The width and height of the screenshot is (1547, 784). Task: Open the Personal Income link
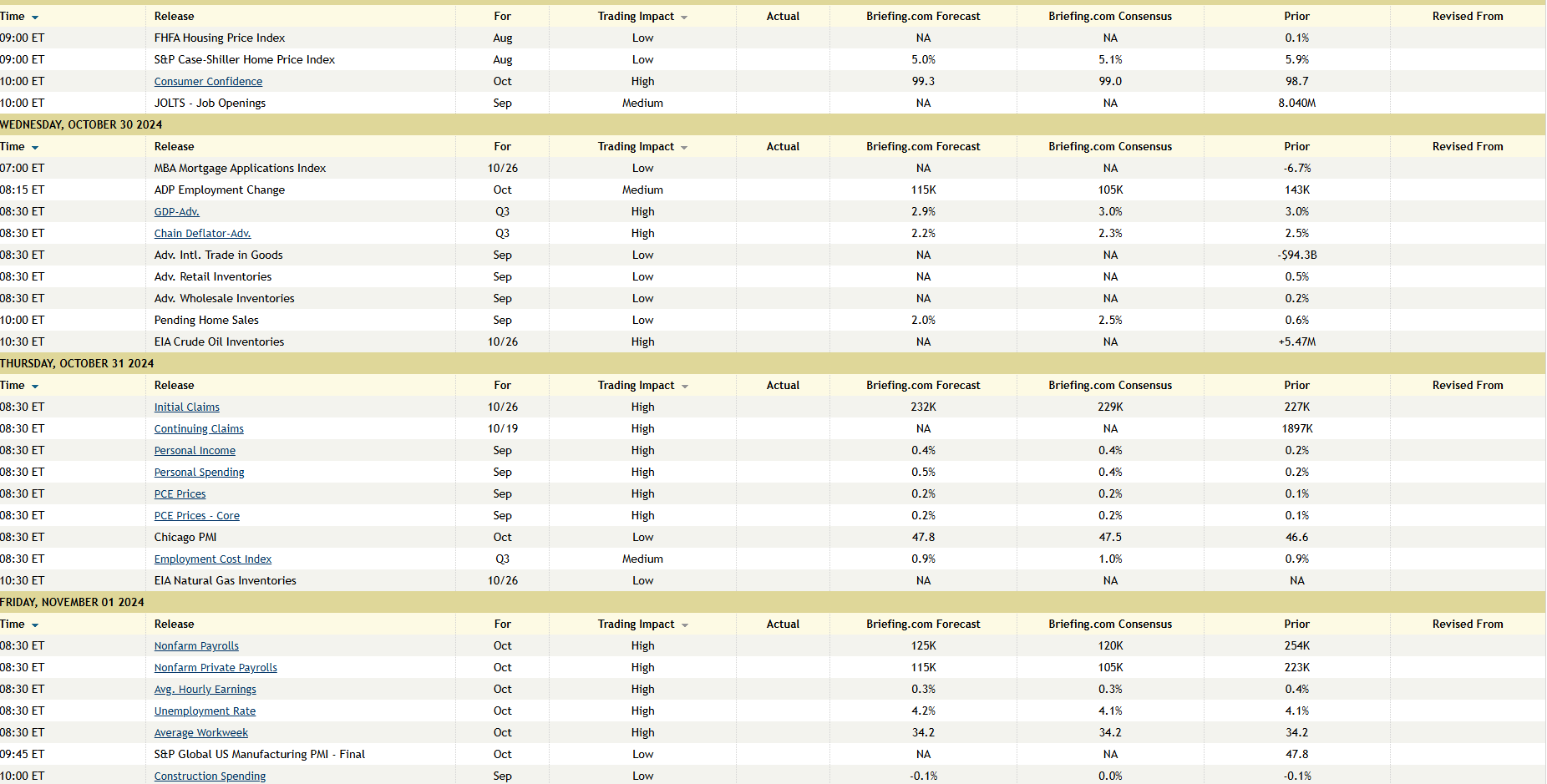click(x=195, y=450)
